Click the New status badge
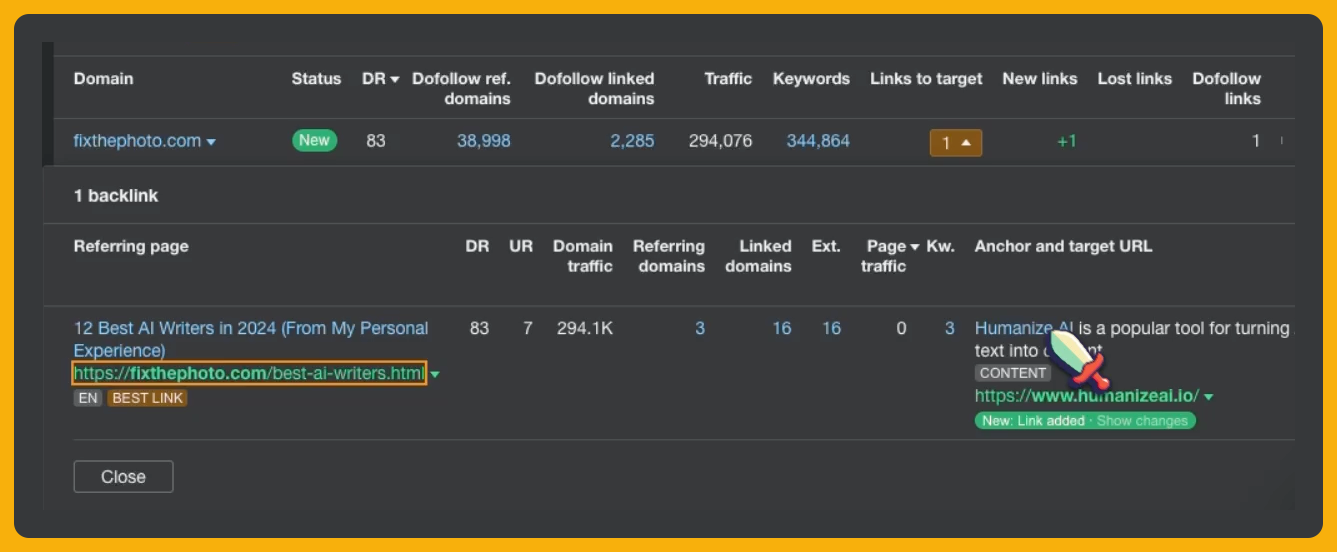Image resolution: width=1337 pixels, height=552 pixels. tap(314, 141)
